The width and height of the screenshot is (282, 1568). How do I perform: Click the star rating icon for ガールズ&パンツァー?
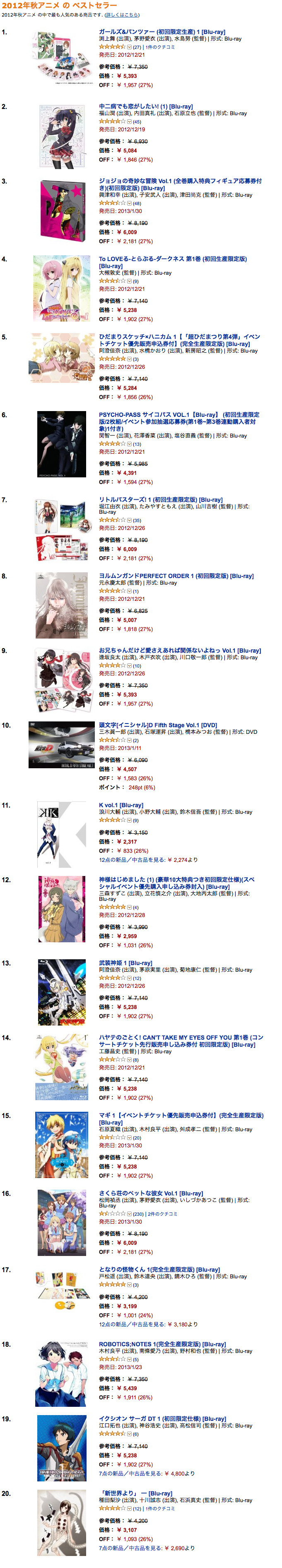pos(113,47)
